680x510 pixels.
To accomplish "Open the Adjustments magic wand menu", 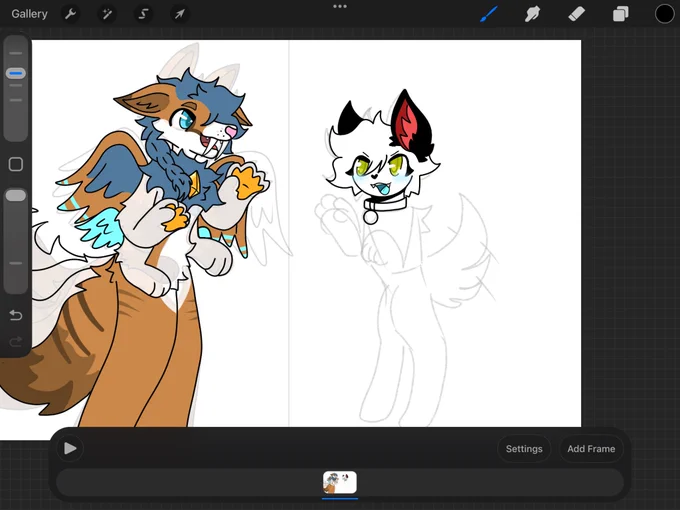I will click(107, 14).
